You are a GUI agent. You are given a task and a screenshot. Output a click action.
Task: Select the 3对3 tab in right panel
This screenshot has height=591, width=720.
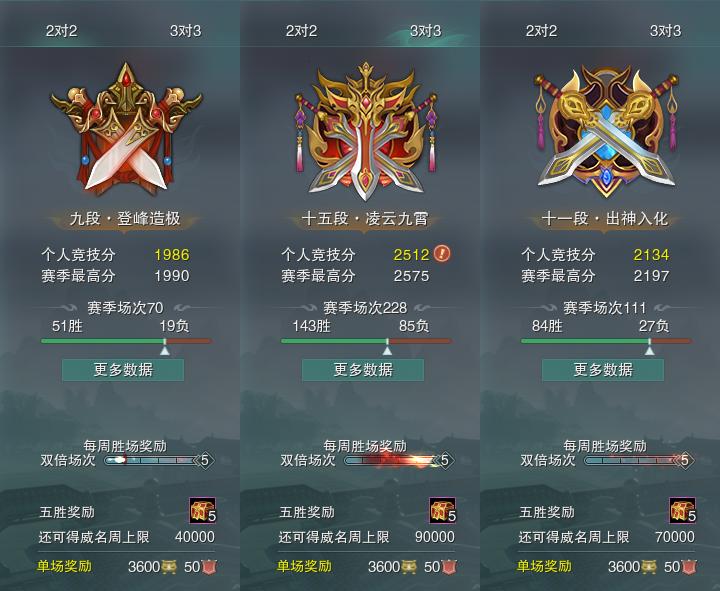665,31
